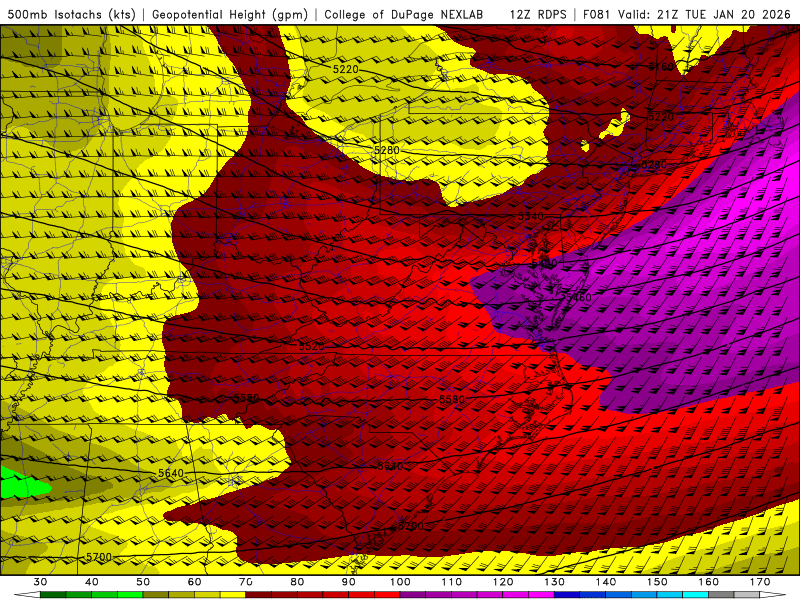Select the bright green legend swatch below 50

point(130,595)
